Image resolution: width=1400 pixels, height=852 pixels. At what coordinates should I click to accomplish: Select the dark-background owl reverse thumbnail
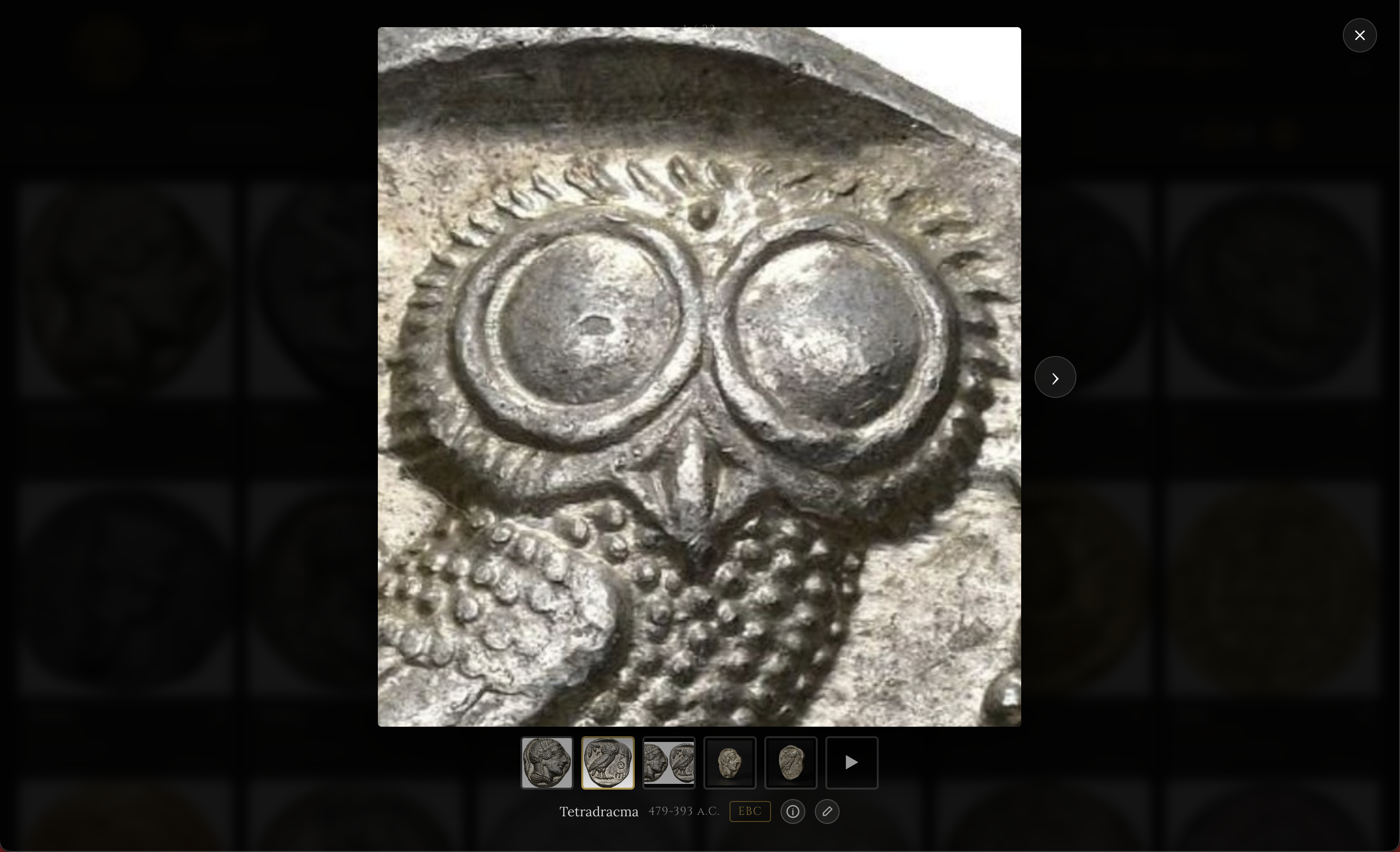point(791,763)
